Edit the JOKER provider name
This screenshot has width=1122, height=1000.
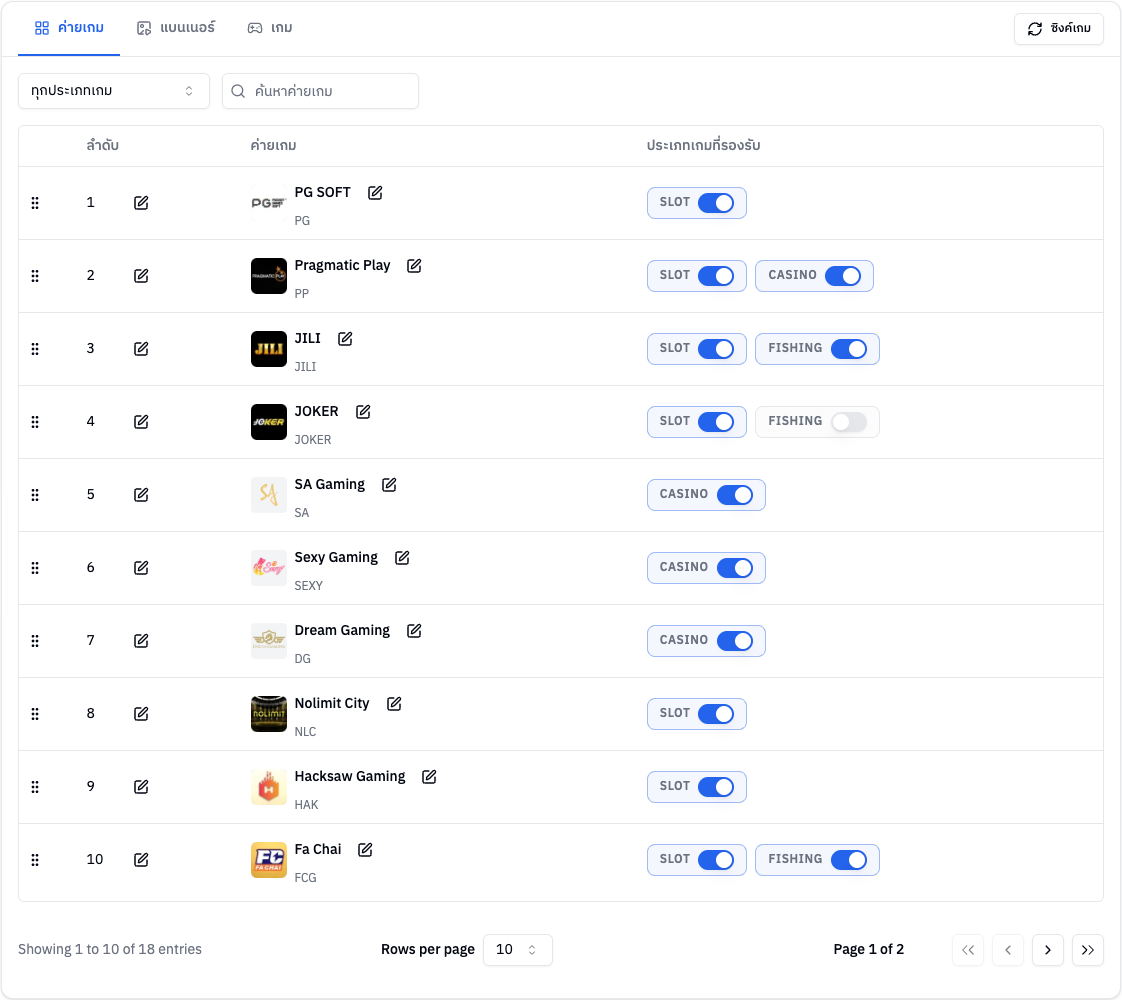pos(363,412)
